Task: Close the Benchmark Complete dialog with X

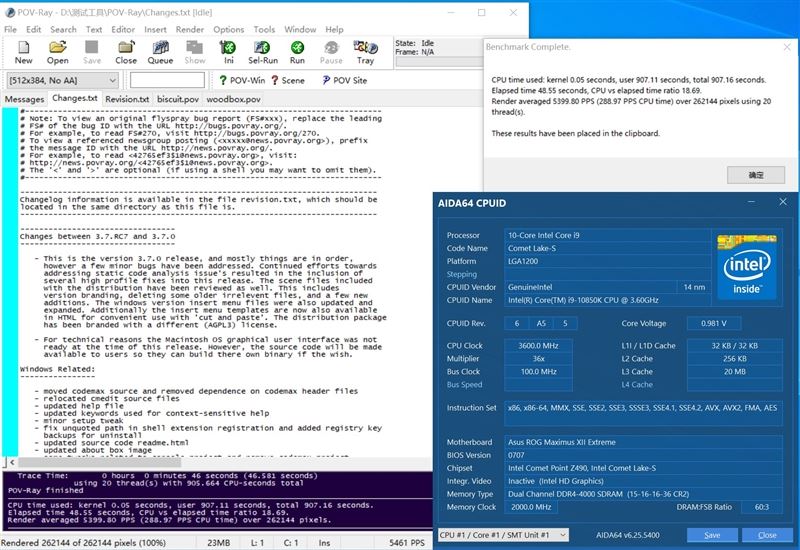Action: click(787, 47)
